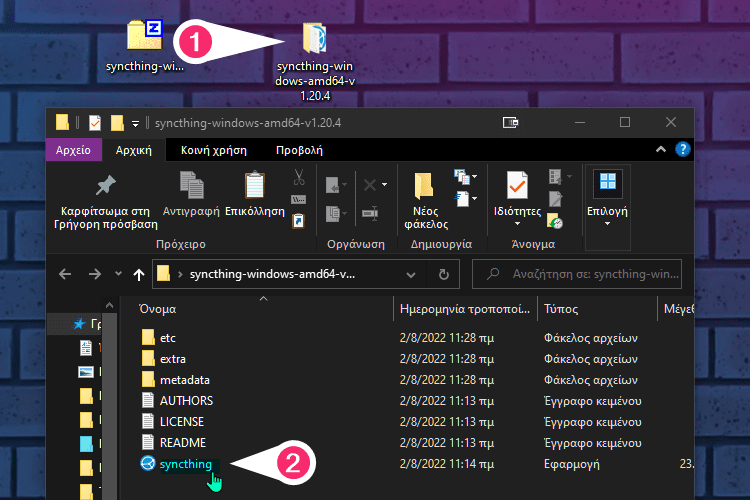Go forward with the right arrow button
The height and width of the screenshot is (500, 750).
95,274
